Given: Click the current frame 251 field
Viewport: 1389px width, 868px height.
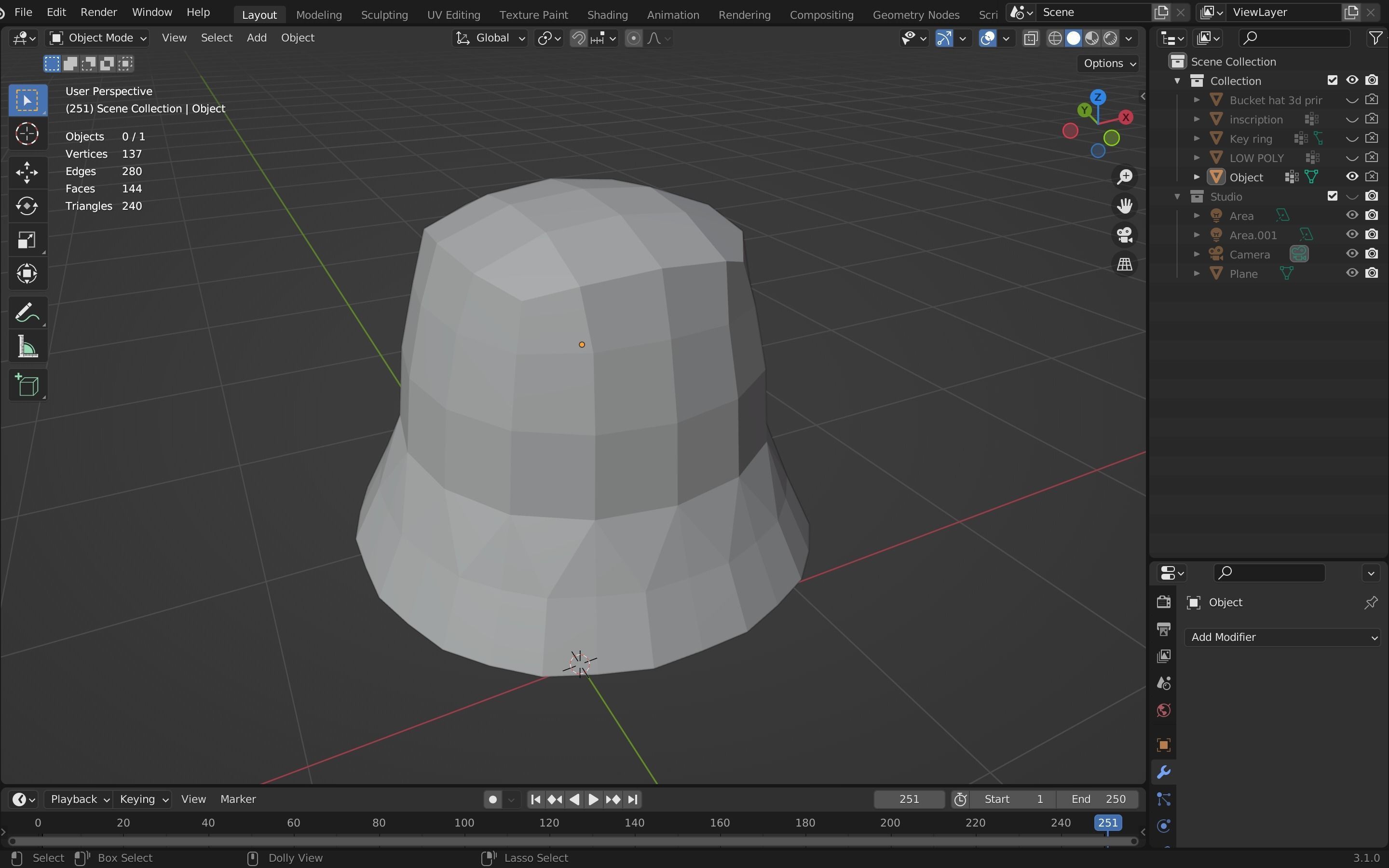Looking at the screenshot, I should pyautogui.click(x=909, y=799).
